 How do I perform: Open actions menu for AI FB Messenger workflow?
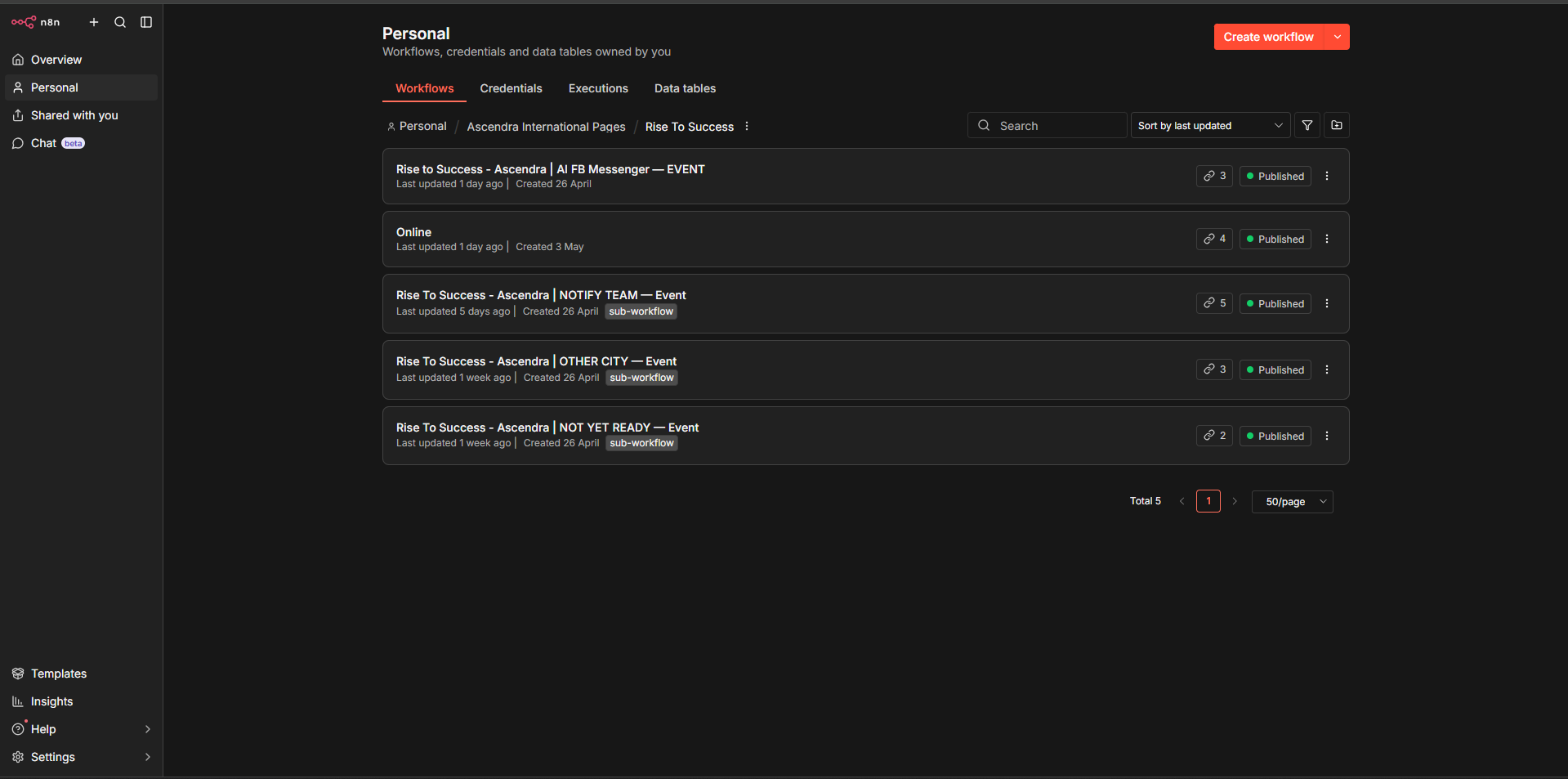point(1327,176)
